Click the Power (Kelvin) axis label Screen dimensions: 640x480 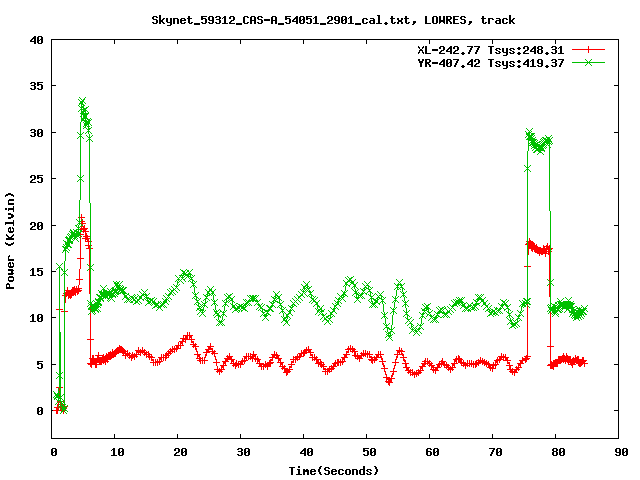(x=10, y=241)
